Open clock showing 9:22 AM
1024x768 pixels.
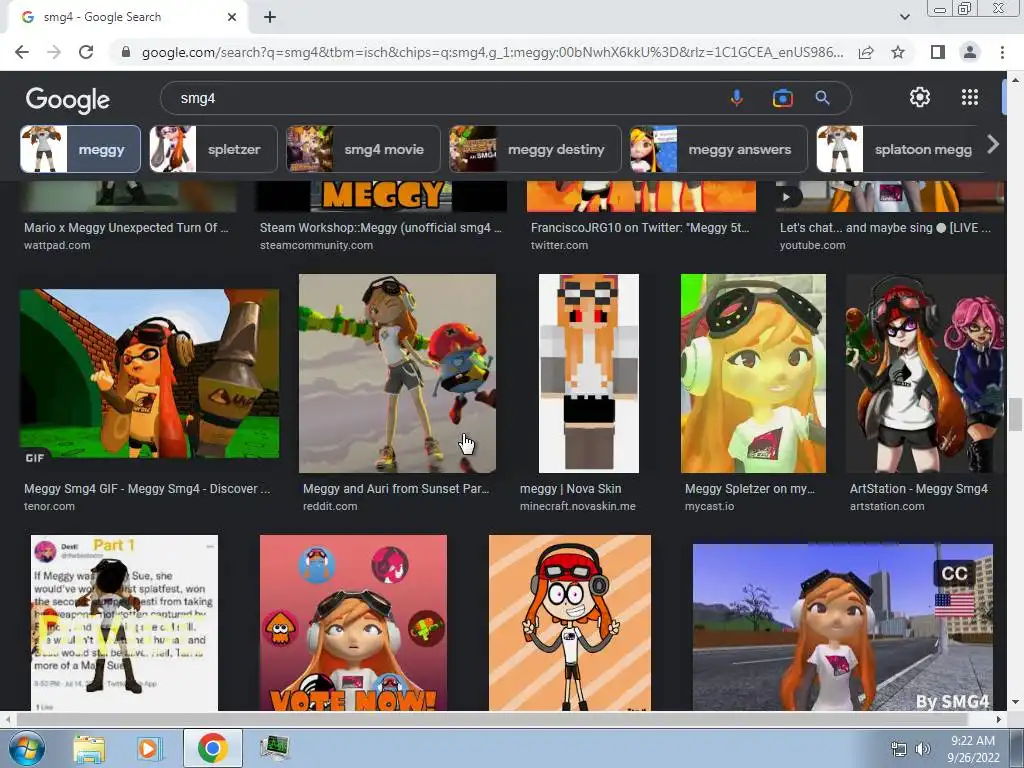(x=973, y=749)
